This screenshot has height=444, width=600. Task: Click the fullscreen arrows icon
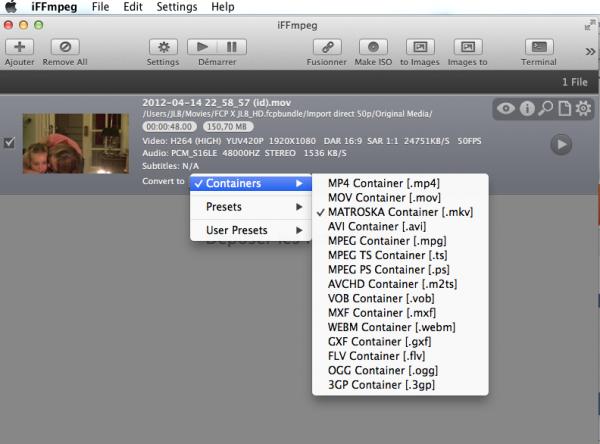click(x=590, y=25)
